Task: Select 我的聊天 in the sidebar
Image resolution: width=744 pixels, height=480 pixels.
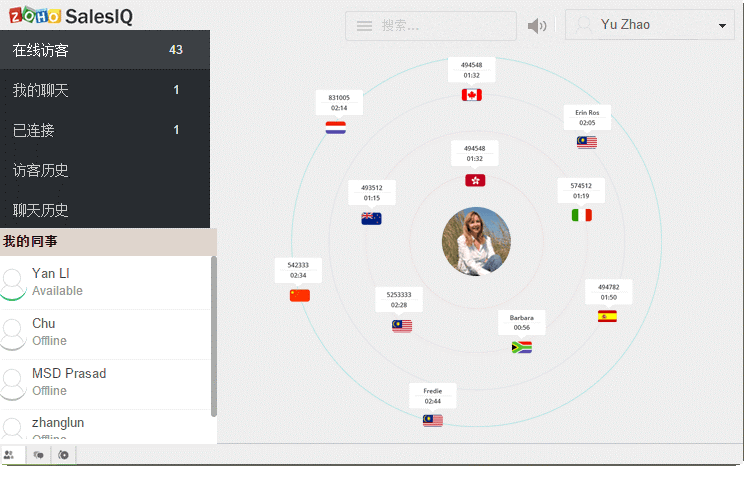Action: click(x=105, y=90)
